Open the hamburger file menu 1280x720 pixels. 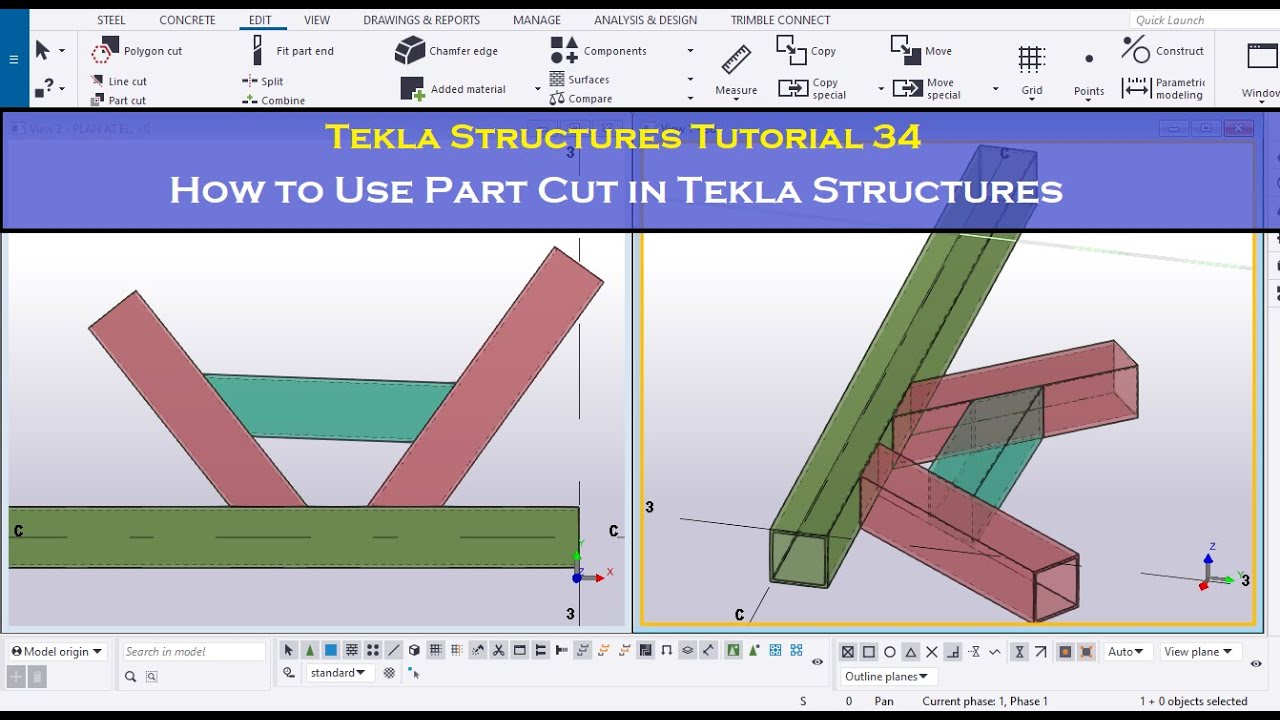(13, 60)
